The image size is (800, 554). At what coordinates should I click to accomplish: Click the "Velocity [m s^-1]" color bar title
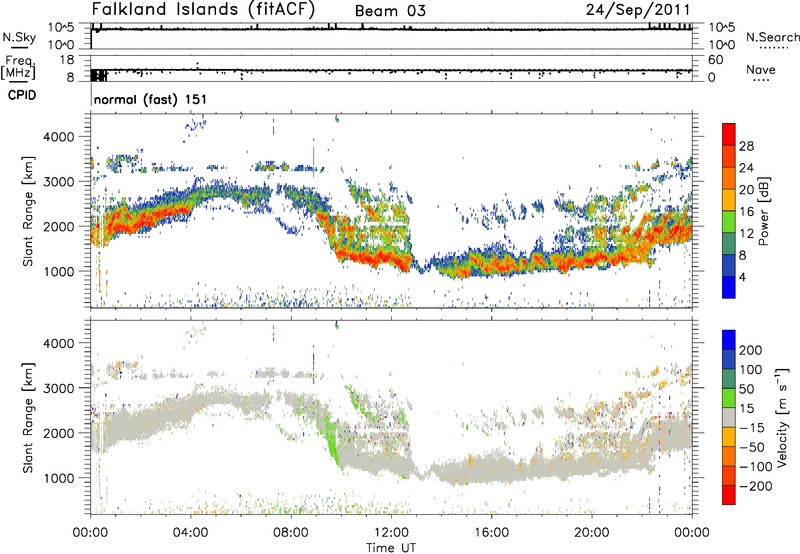(782, 417)
